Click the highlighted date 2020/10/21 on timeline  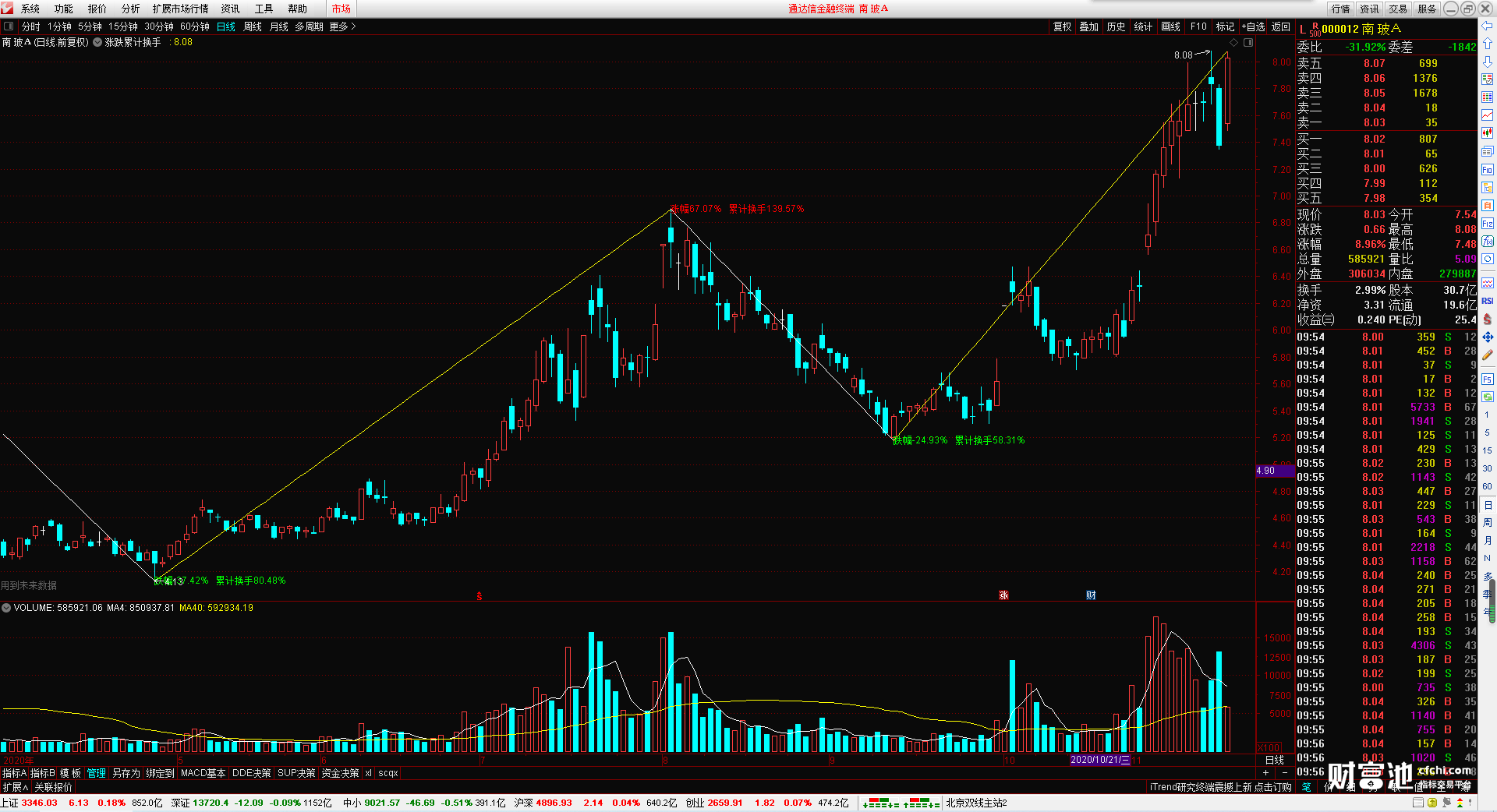1099,760
